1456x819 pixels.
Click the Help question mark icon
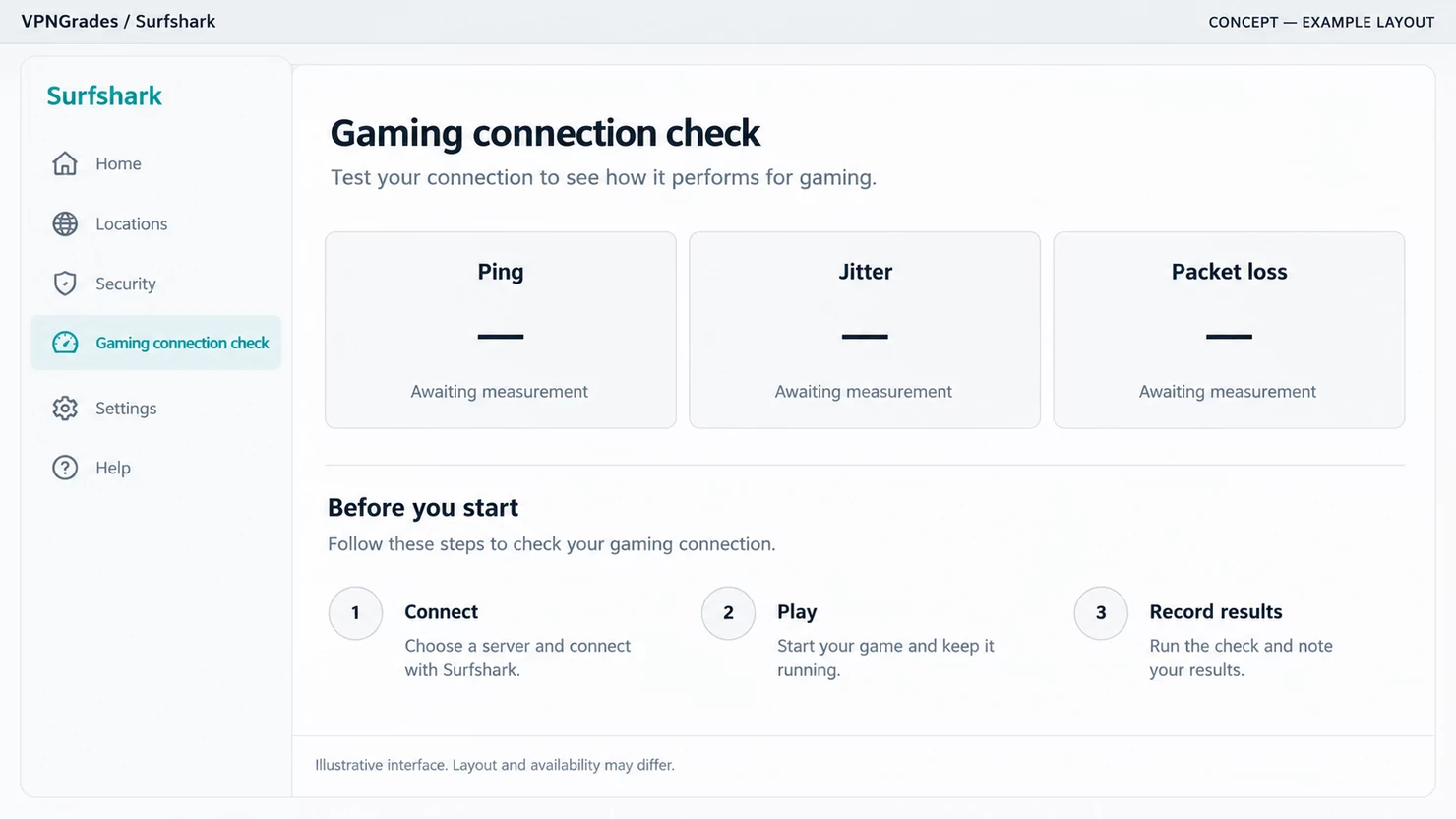(x=65, y=468)
